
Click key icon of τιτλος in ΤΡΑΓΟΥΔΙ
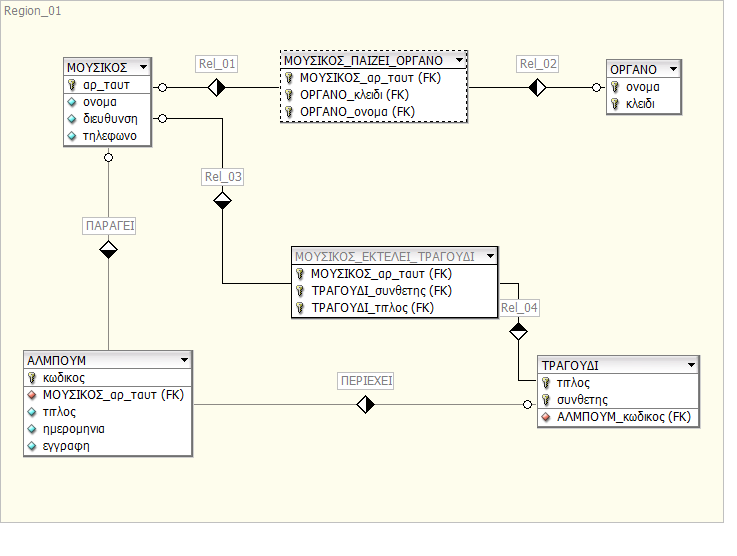tap(546, 383)
